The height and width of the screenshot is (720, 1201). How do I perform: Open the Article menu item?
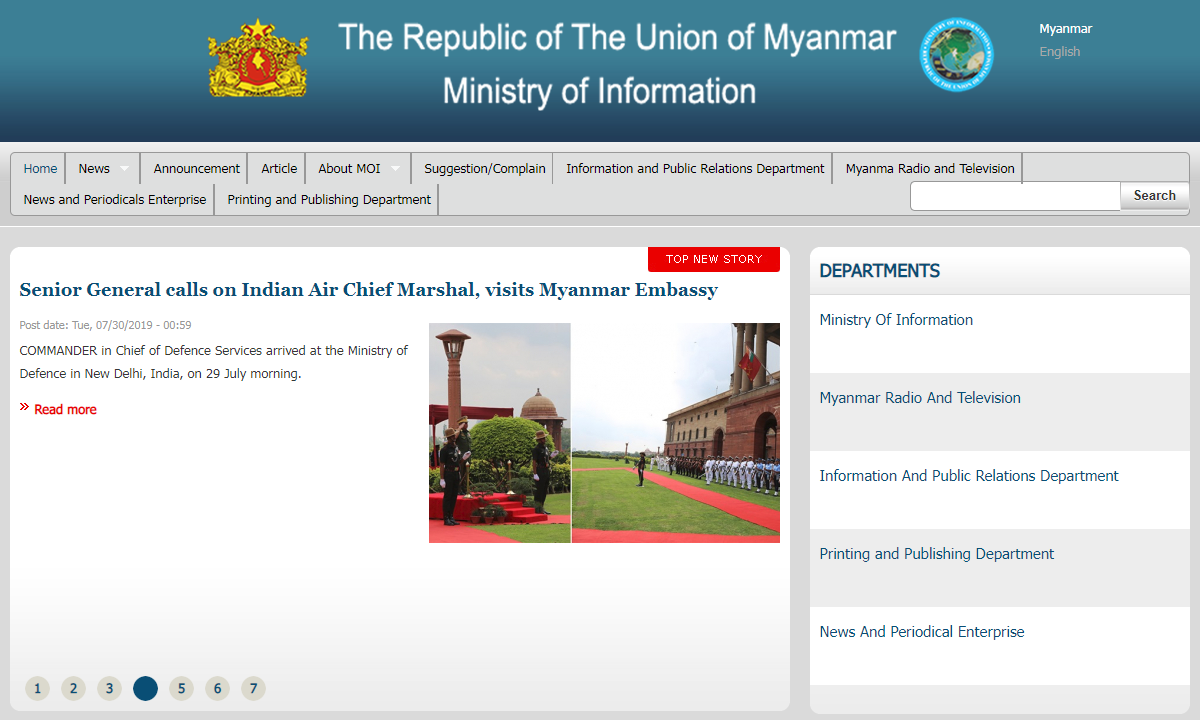coord(279,169)
